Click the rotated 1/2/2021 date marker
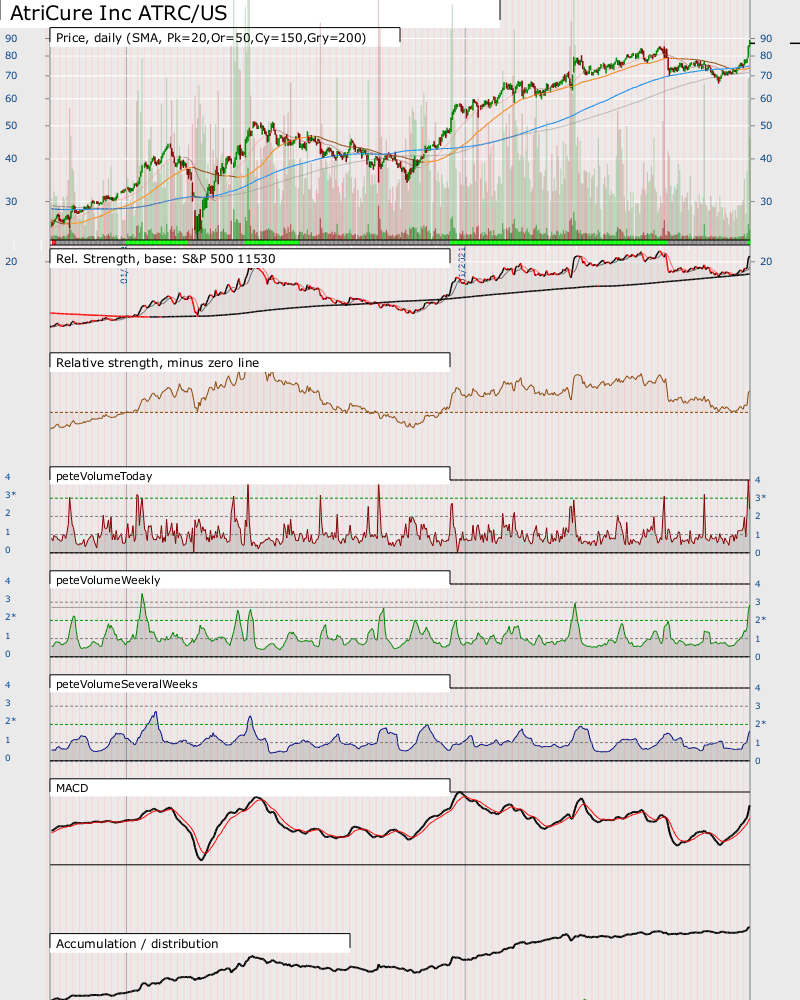The image size is (800, 1000). tap(463, 263)
